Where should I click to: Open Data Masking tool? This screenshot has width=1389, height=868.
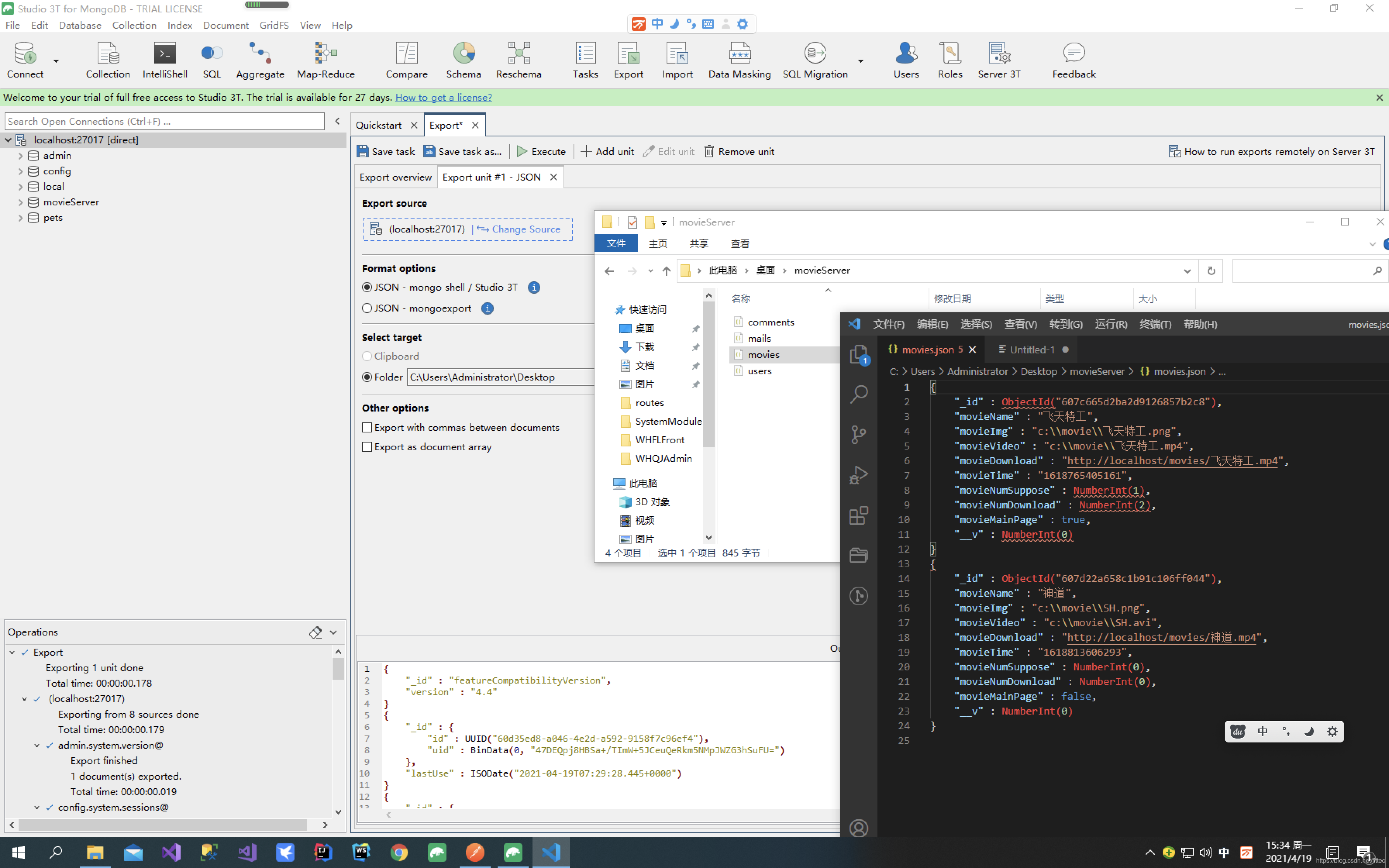point(739,60)
